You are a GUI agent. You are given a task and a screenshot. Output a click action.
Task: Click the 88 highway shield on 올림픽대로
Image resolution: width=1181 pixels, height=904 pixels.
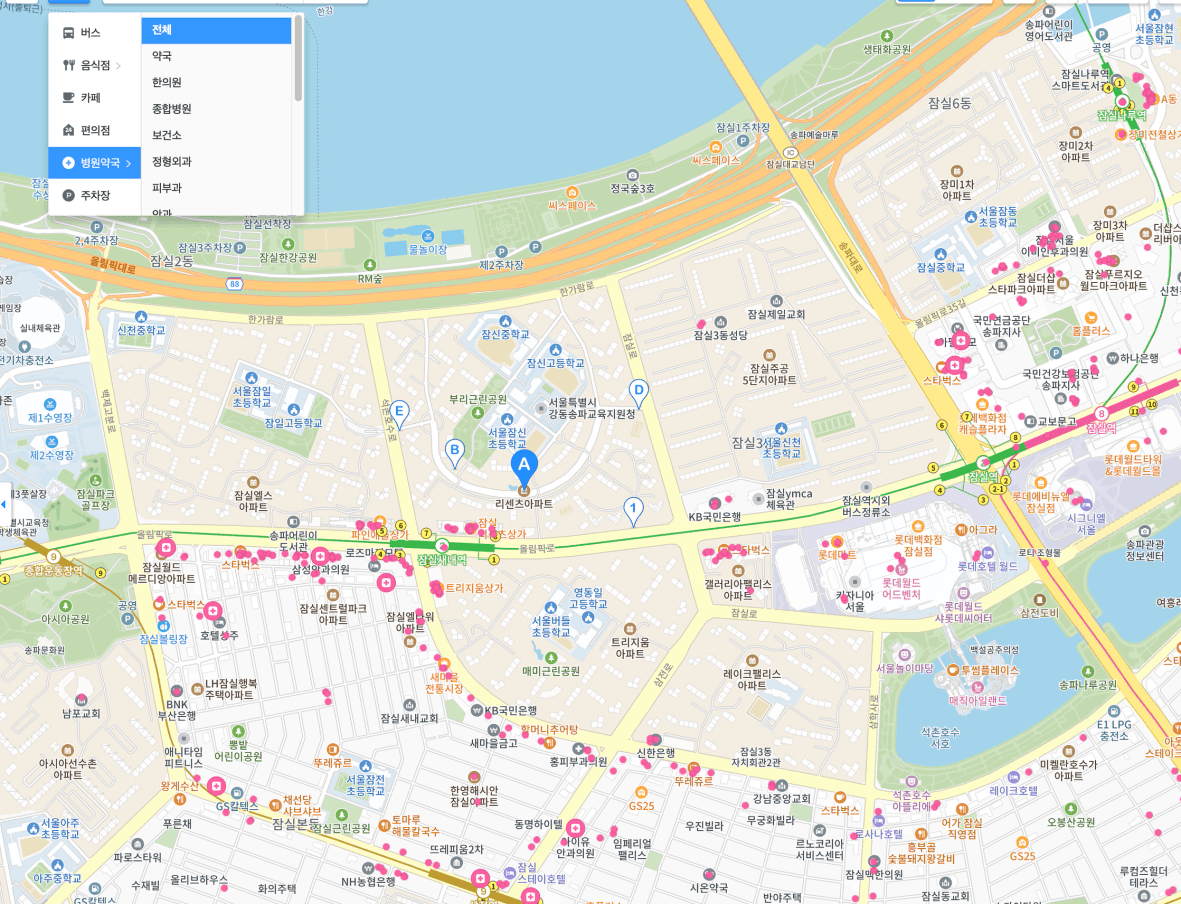(x=236, y=283)
